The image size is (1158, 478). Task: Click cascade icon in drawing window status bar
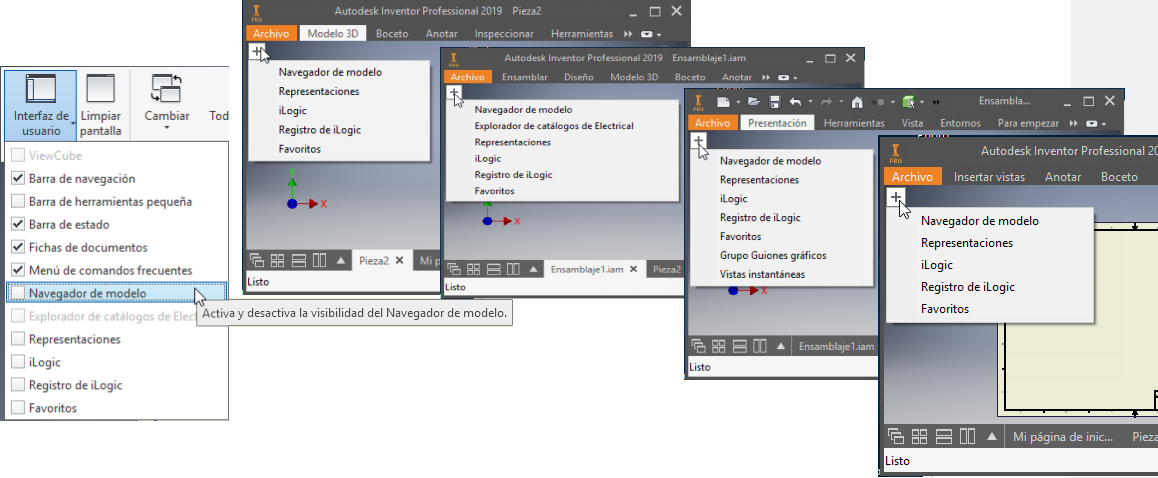click(x=896, y=436)
